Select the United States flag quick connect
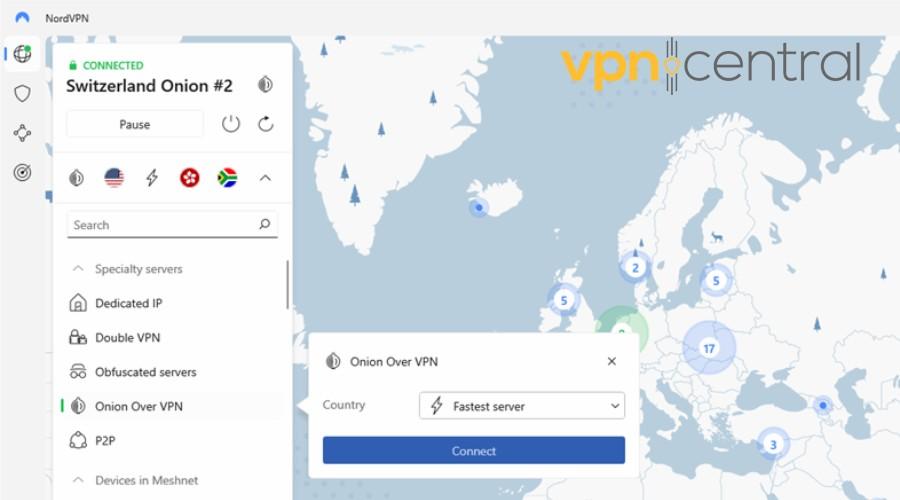Screen dimensions: 900x500 tap(114, 178)
